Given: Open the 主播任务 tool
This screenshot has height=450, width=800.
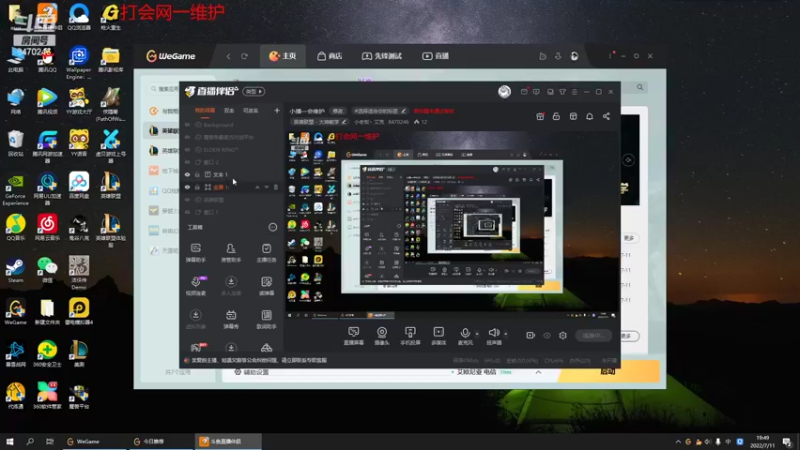Looking at the screenshot, I should [266, 253].
